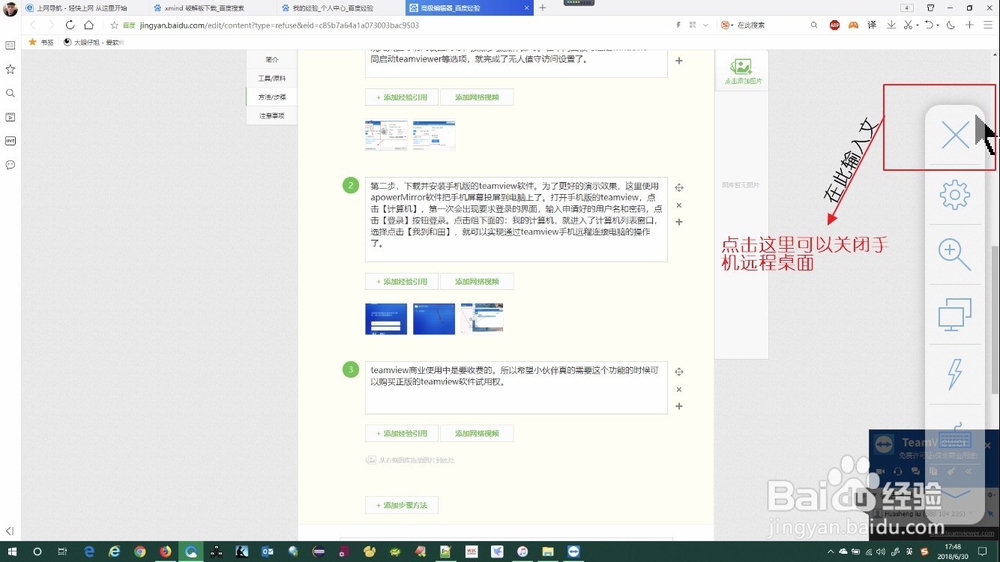This screenshot has height=562, width=1000.
Task: Click the image upload icon 点击添加图片
Action: 741,71
